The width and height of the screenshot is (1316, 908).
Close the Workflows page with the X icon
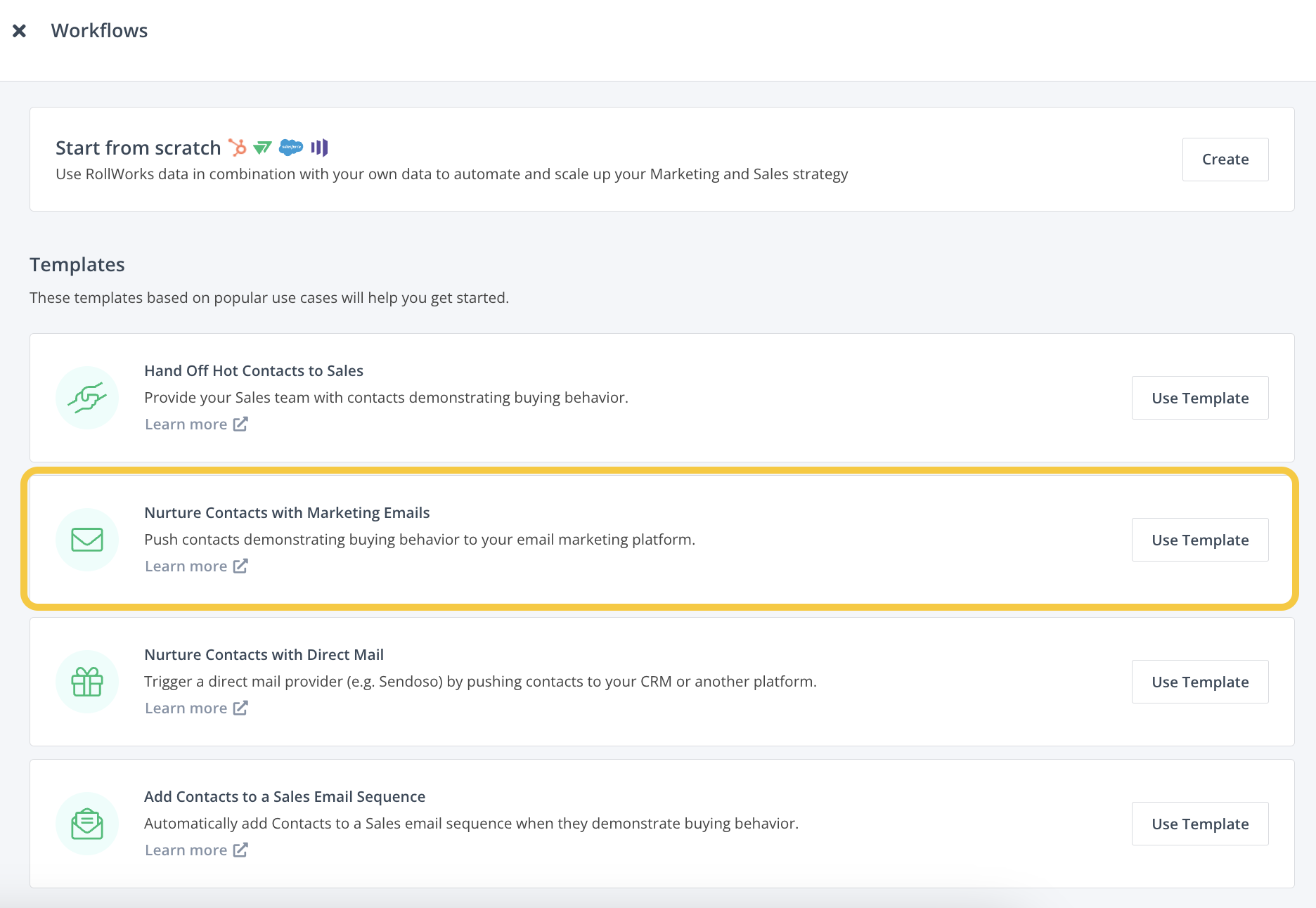point(20,31)
